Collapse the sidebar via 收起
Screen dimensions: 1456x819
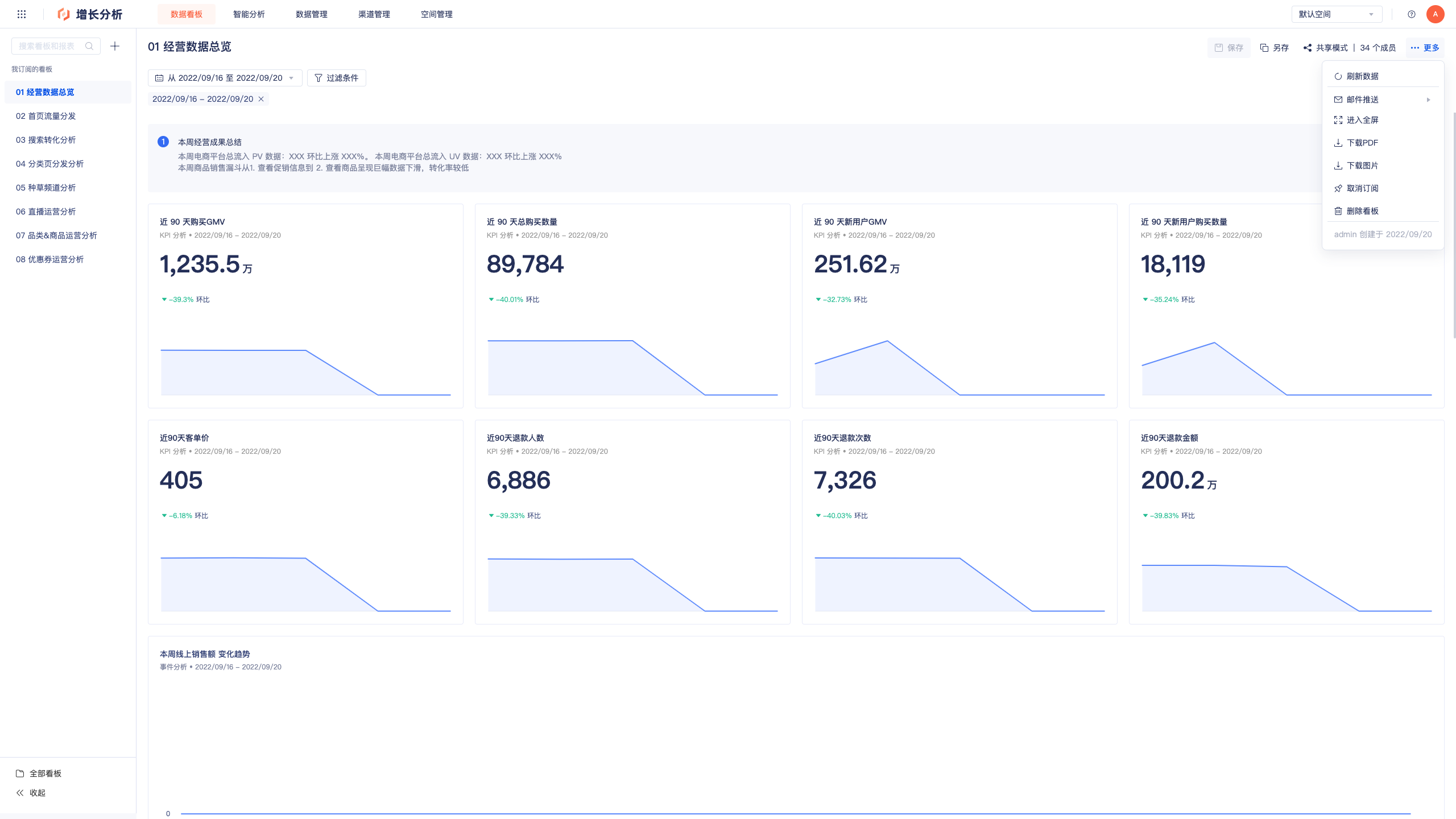(x=31, y=793)
